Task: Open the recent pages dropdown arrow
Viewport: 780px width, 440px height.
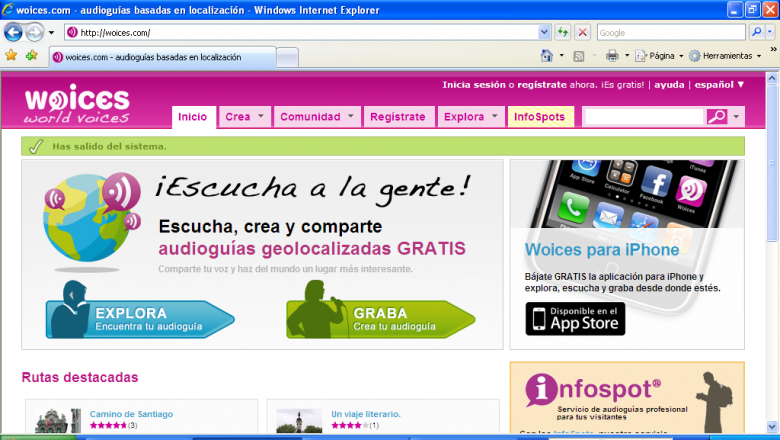Action: coord(51,33)
